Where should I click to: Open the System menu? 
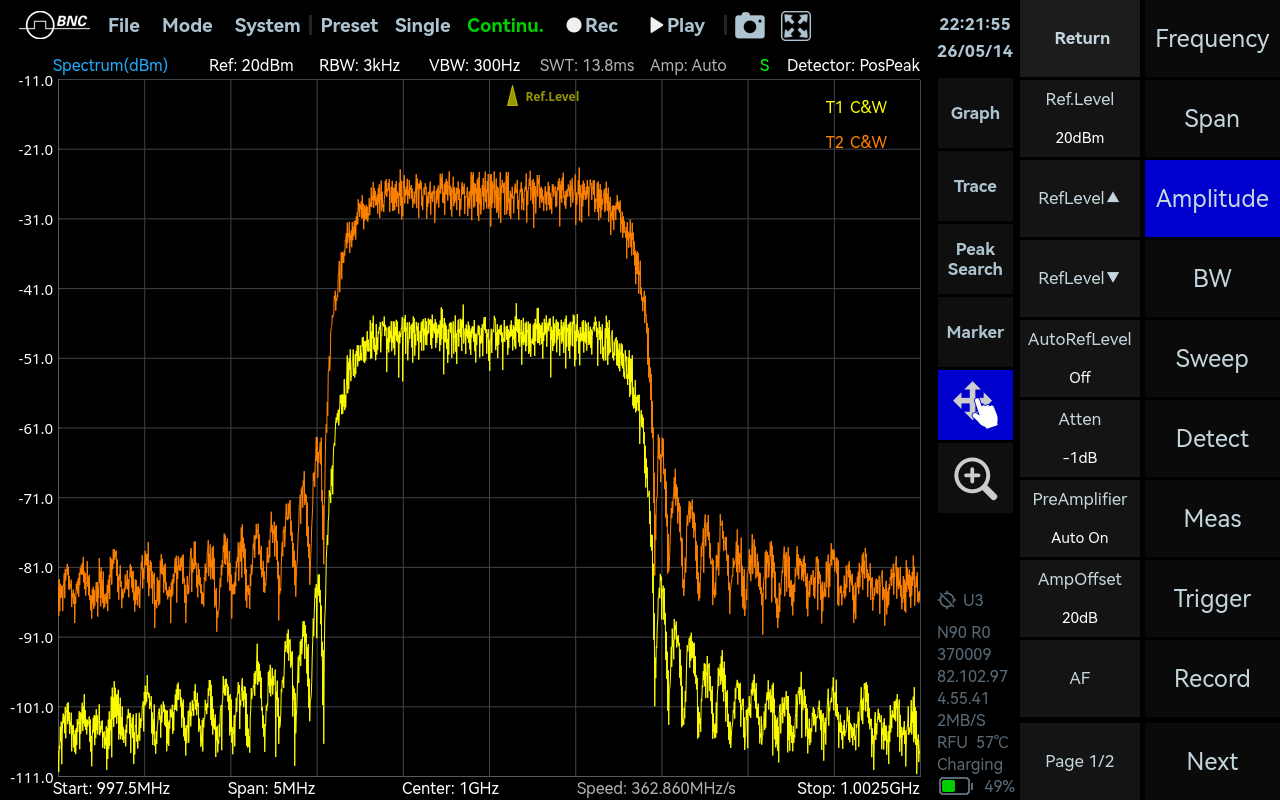267,26
